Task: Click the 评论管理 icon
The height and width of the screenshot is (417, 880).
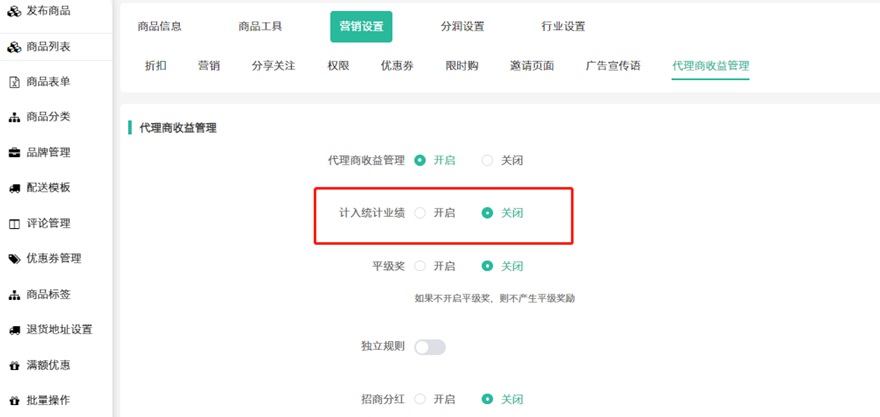Action: [14, 223]
